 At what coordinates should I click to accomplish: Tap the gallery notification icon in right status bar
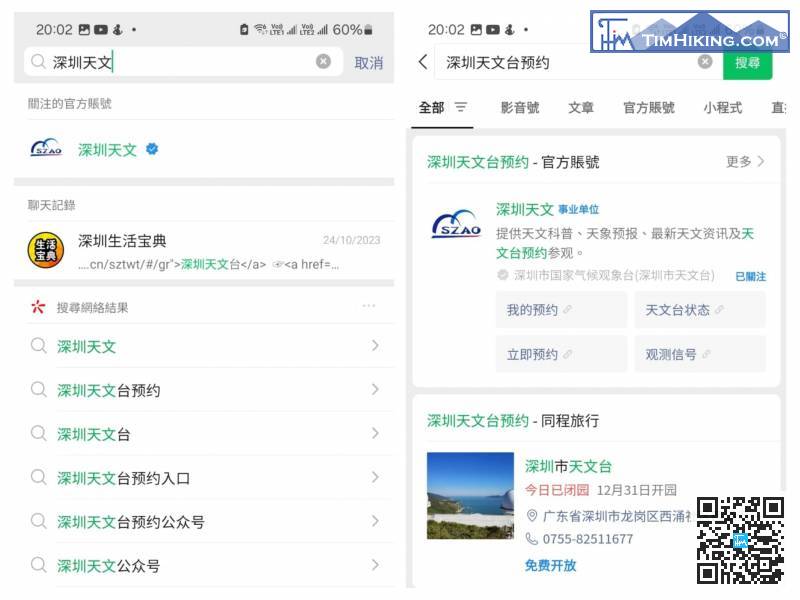click(x=476, y=30)
